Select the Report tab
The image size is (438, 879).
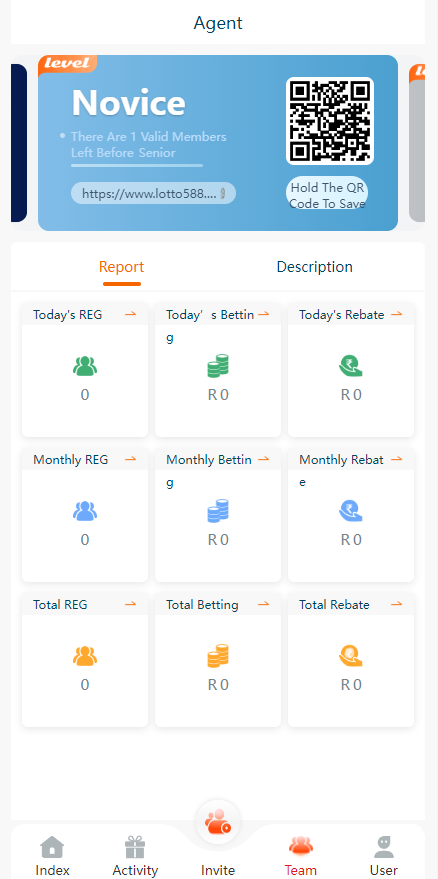122,267
